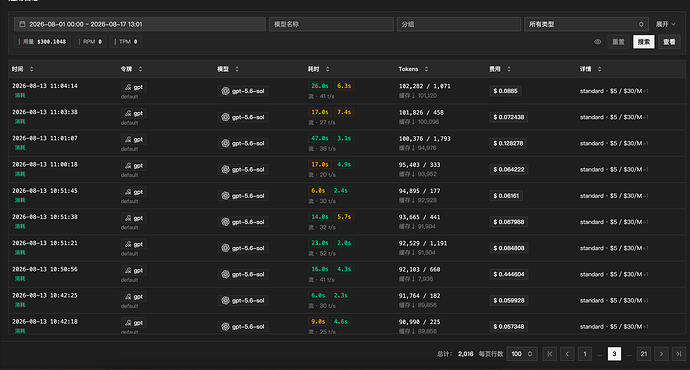Screen dimensions: 690x370
Task: Jump to the last page of results
Action: pos(679,354)
